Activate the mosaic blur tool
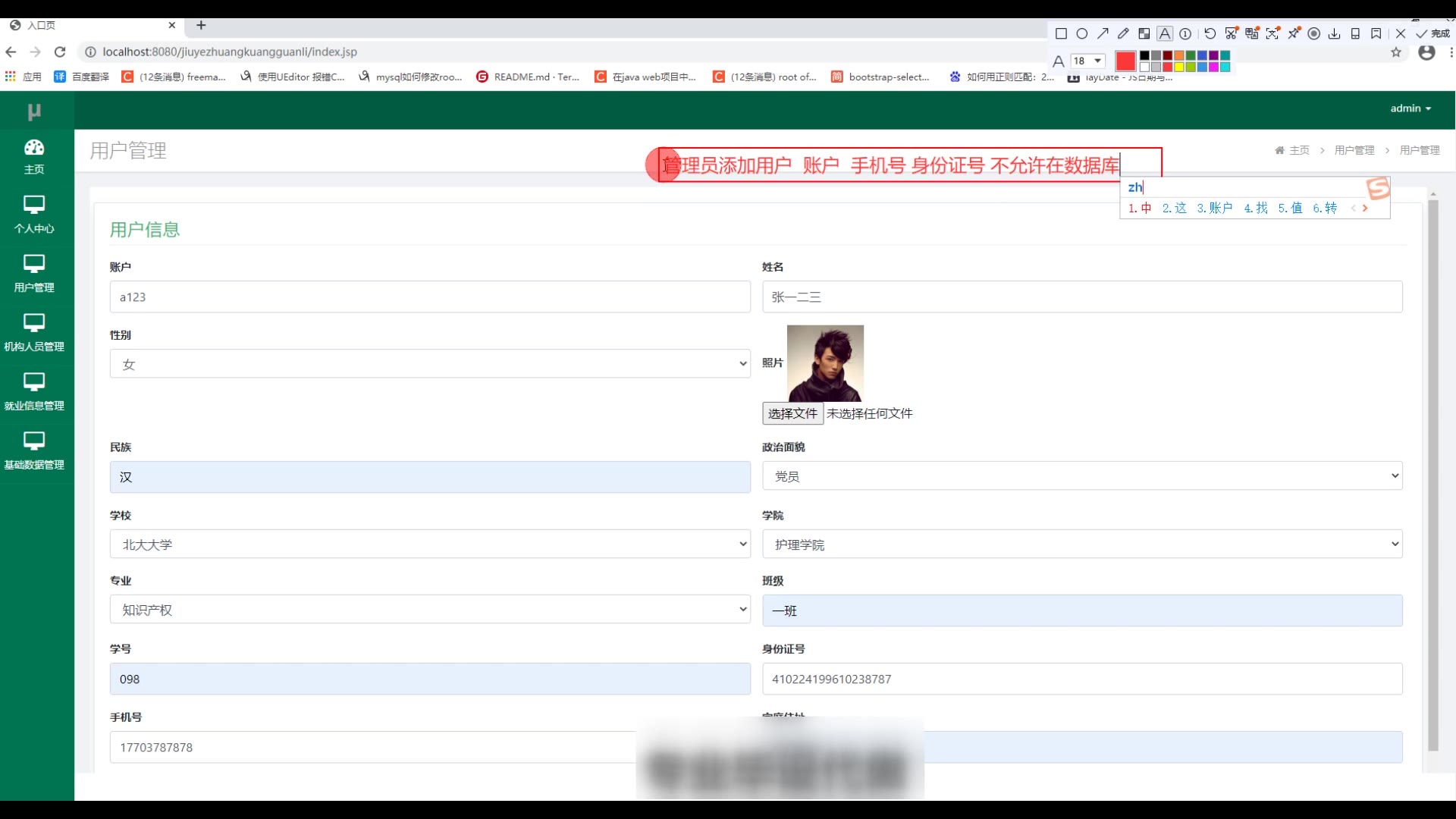Viewport: 1456px width, 819px height. coord(1144,33)
